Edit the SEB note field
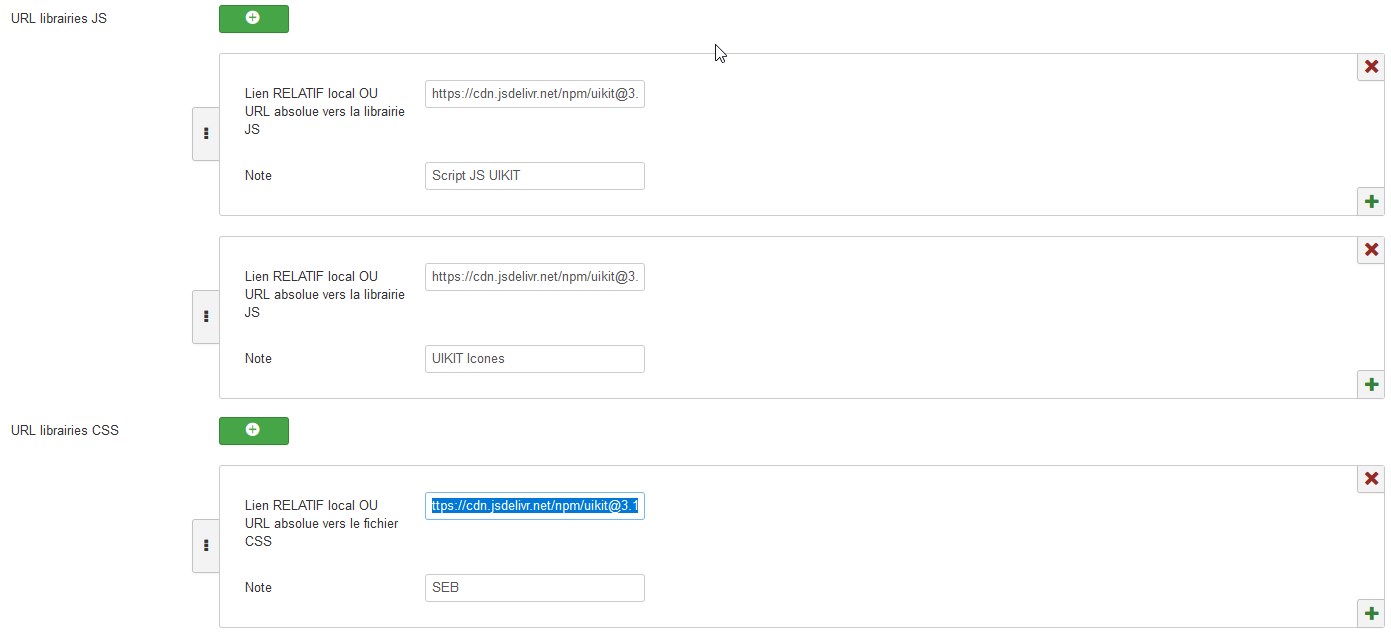This screenshot has width=1391, height=636. coord(535,588)
